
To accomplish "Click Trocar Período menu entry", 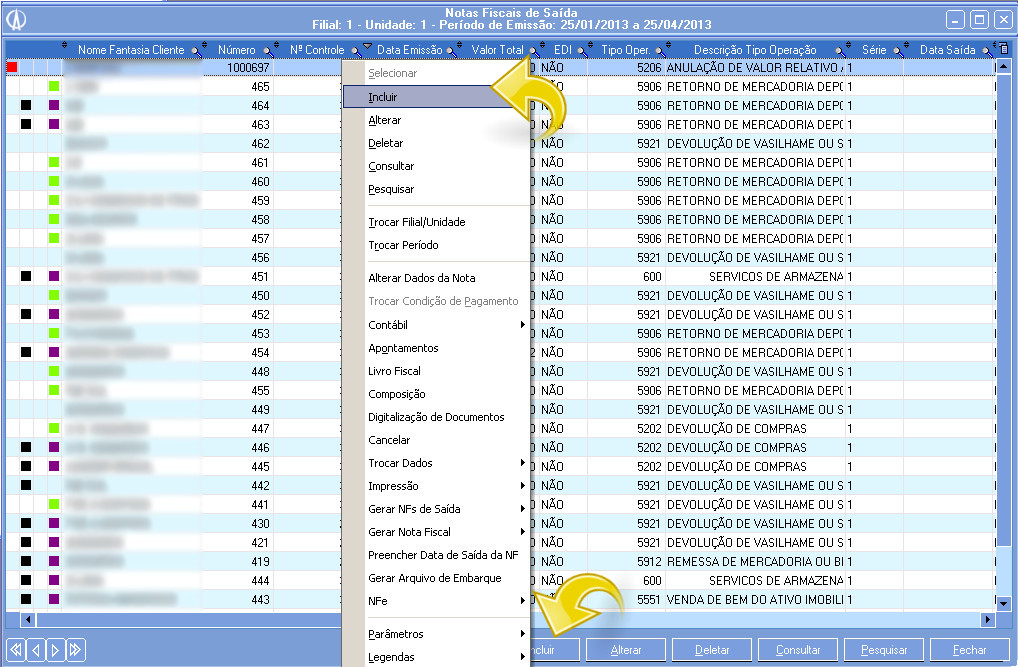I will 403,245.
